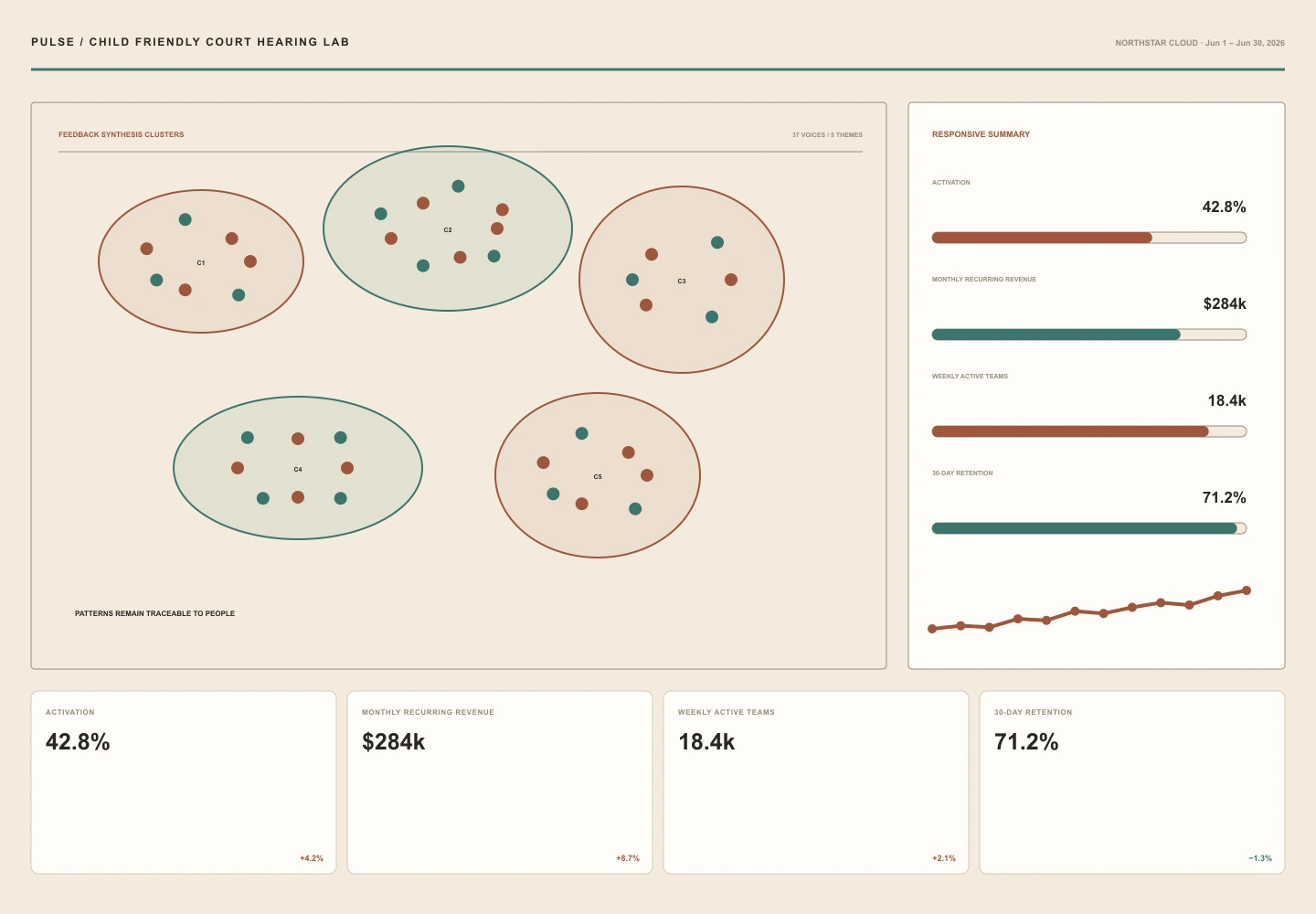1316x914 pixels.
Task: Click 30-Day Retention label in Responsive Summary
Action: point(962,473)
